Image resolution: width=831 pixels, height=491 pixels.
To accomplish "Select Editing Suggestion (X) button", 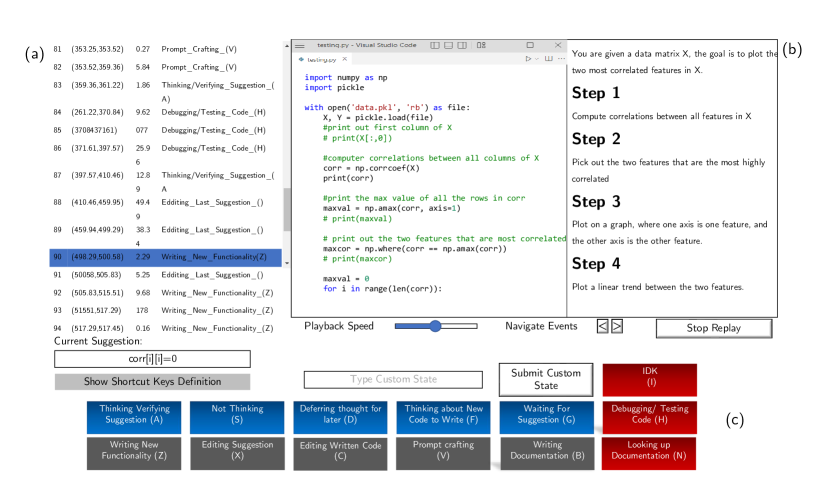I will pyautogui.click(x=237, y=453).
